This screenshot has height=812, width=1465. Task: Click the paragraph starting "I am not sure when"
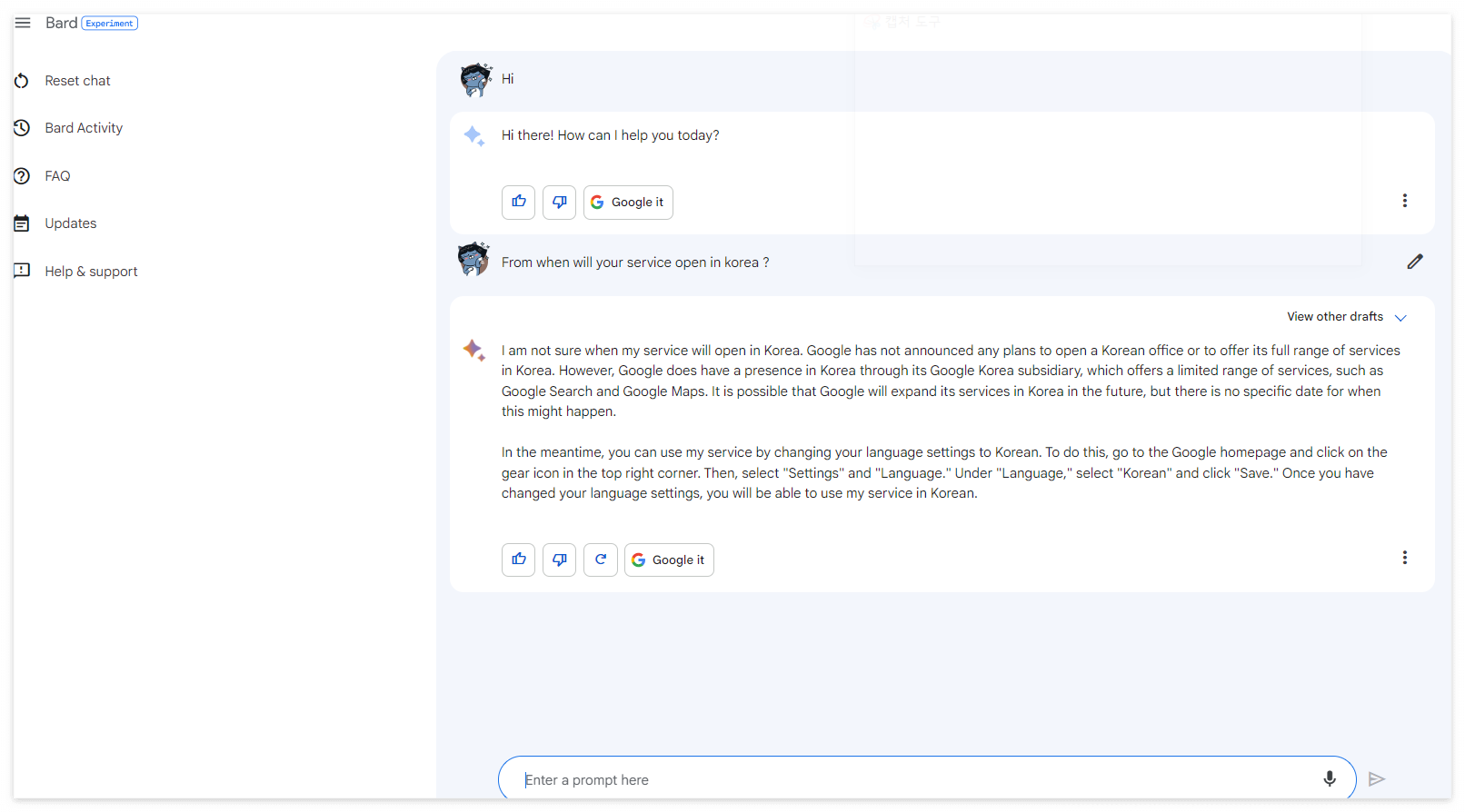tap(951, 381)
